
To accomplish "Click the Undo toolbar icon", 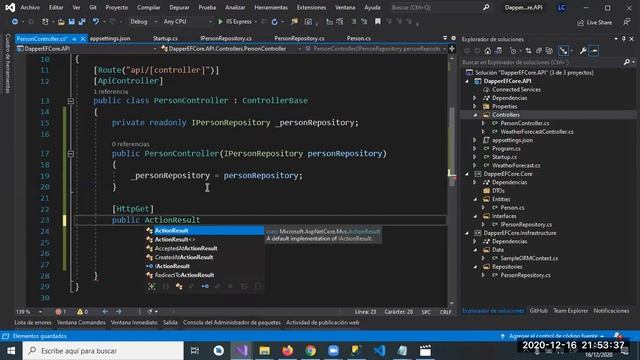I will click(95, 22).
